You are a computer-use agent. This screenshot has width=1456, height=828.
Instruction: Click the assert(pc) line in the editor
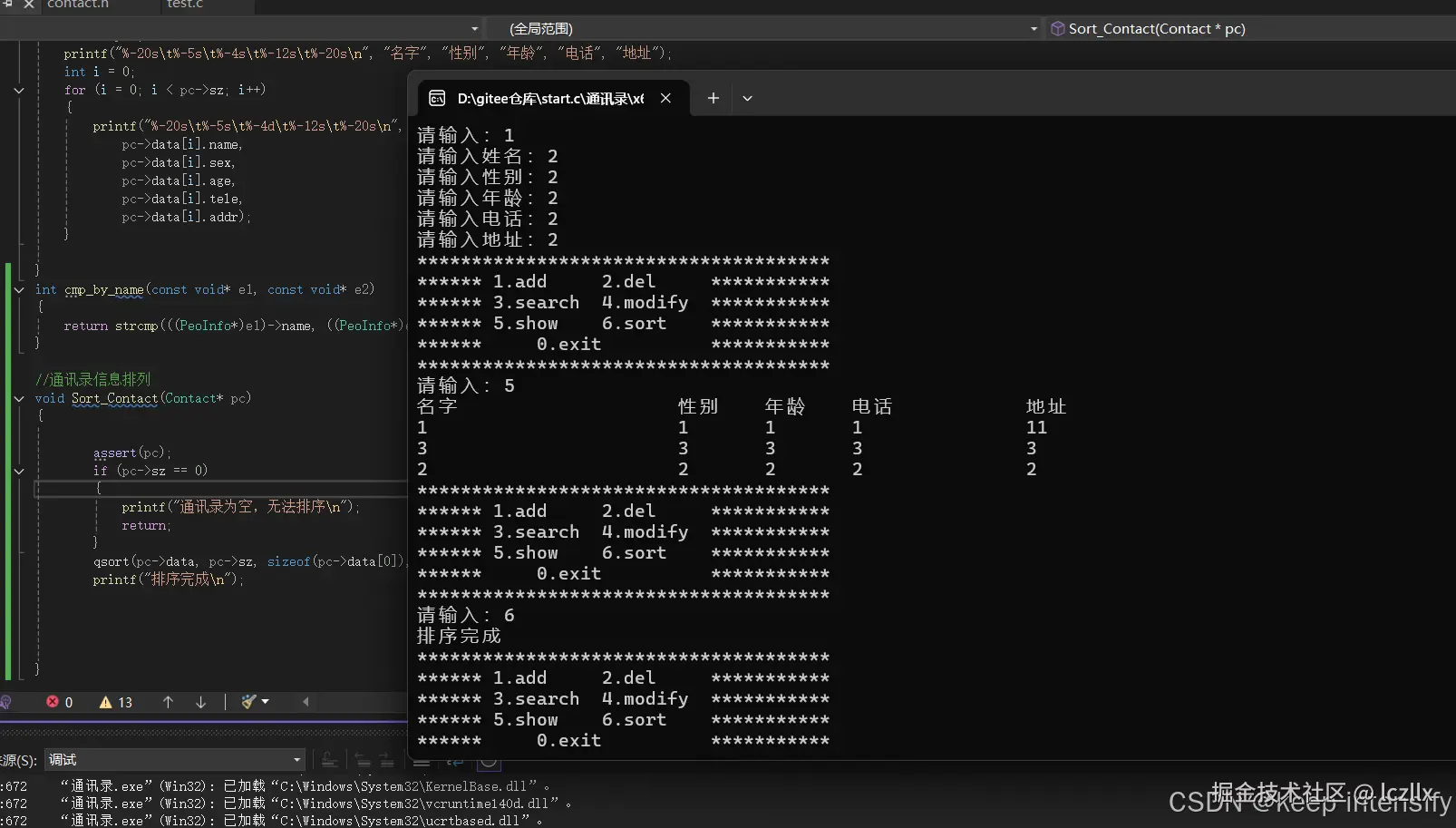pyautogui.click(x=131, y=453)
